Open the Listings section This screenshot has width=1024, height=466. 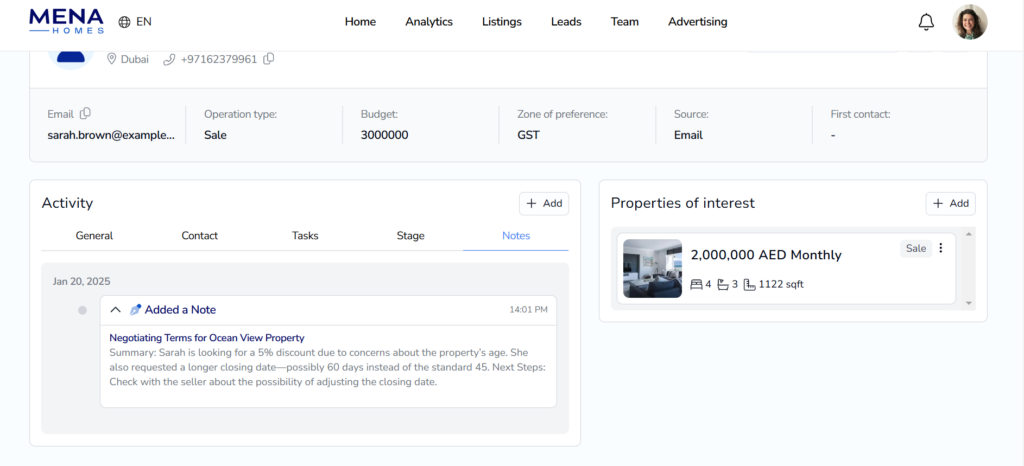[502, 22]
